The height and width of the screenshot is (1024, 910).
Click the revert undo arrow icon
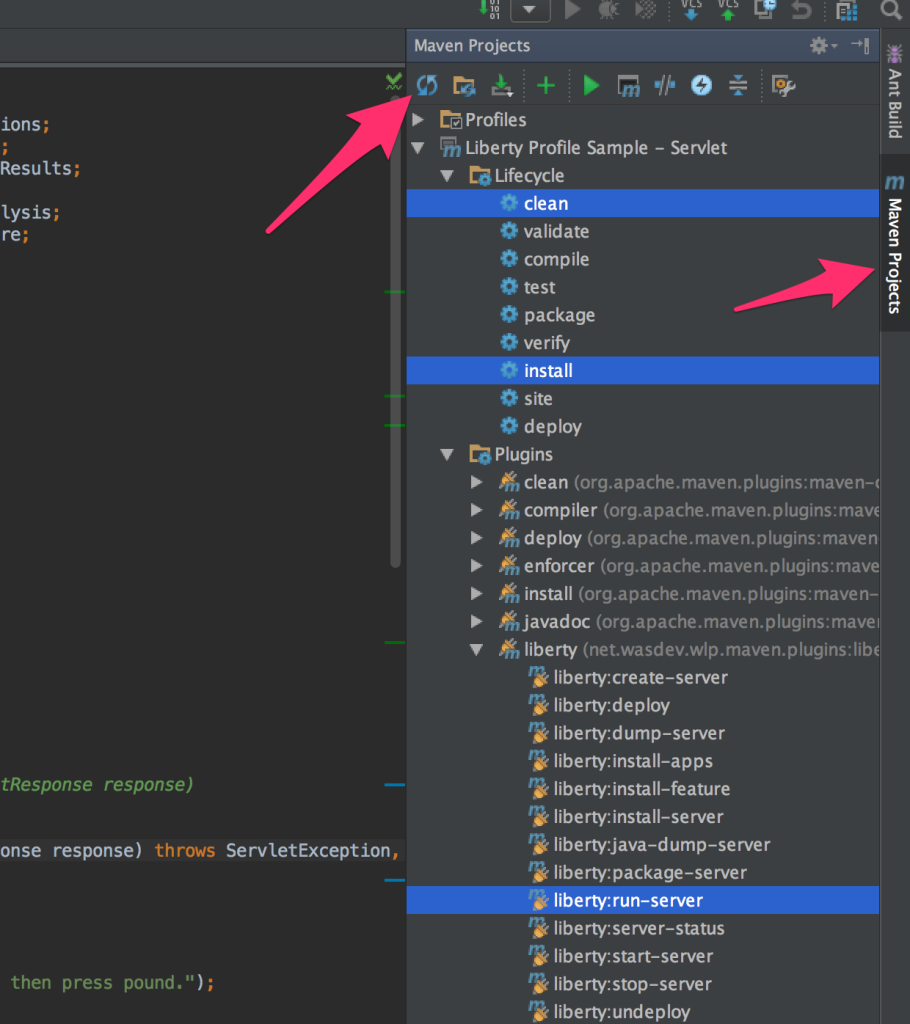click(x=801, y=10)
